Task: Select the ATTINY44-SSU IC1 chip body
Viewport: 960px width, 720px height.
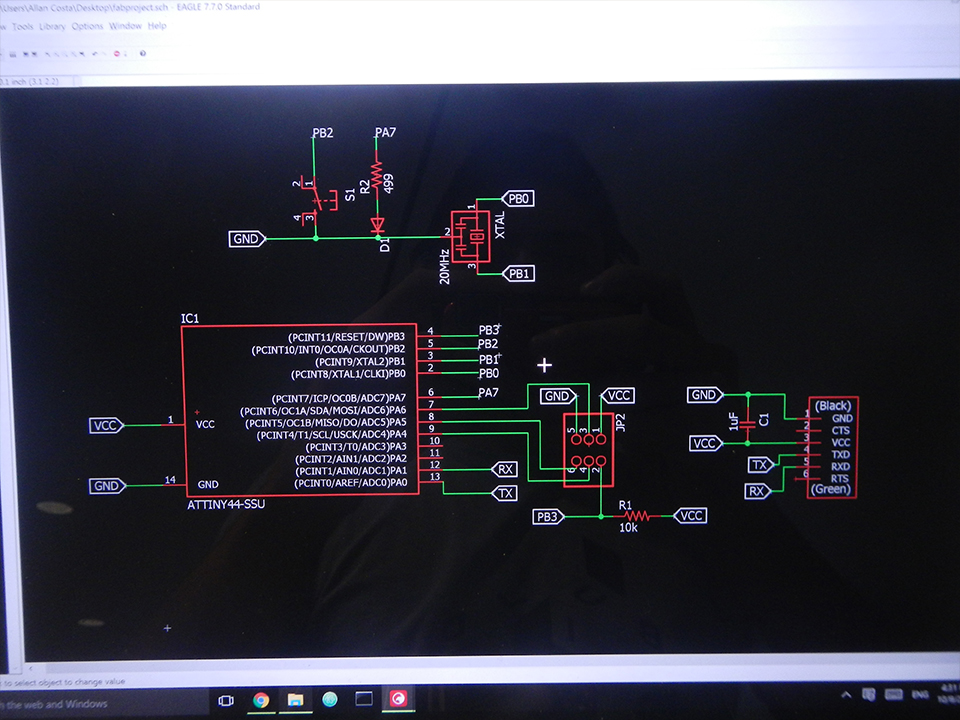Action: tap(300, 410)
